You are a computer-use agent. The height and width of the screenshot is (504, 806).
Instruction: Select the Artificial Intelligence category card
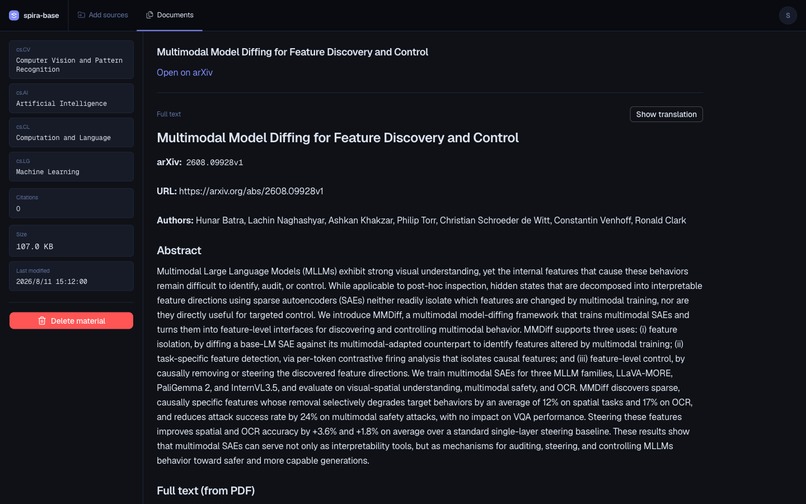pos(71,98)
